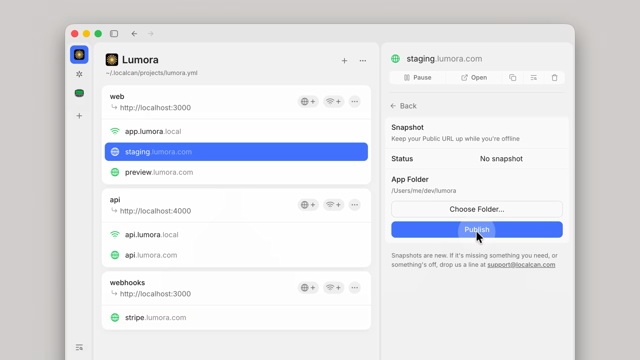The height and width of the screenshot is (360, 640).
Task: Click the green globe icon beside staging header
Action: point(396,59)
